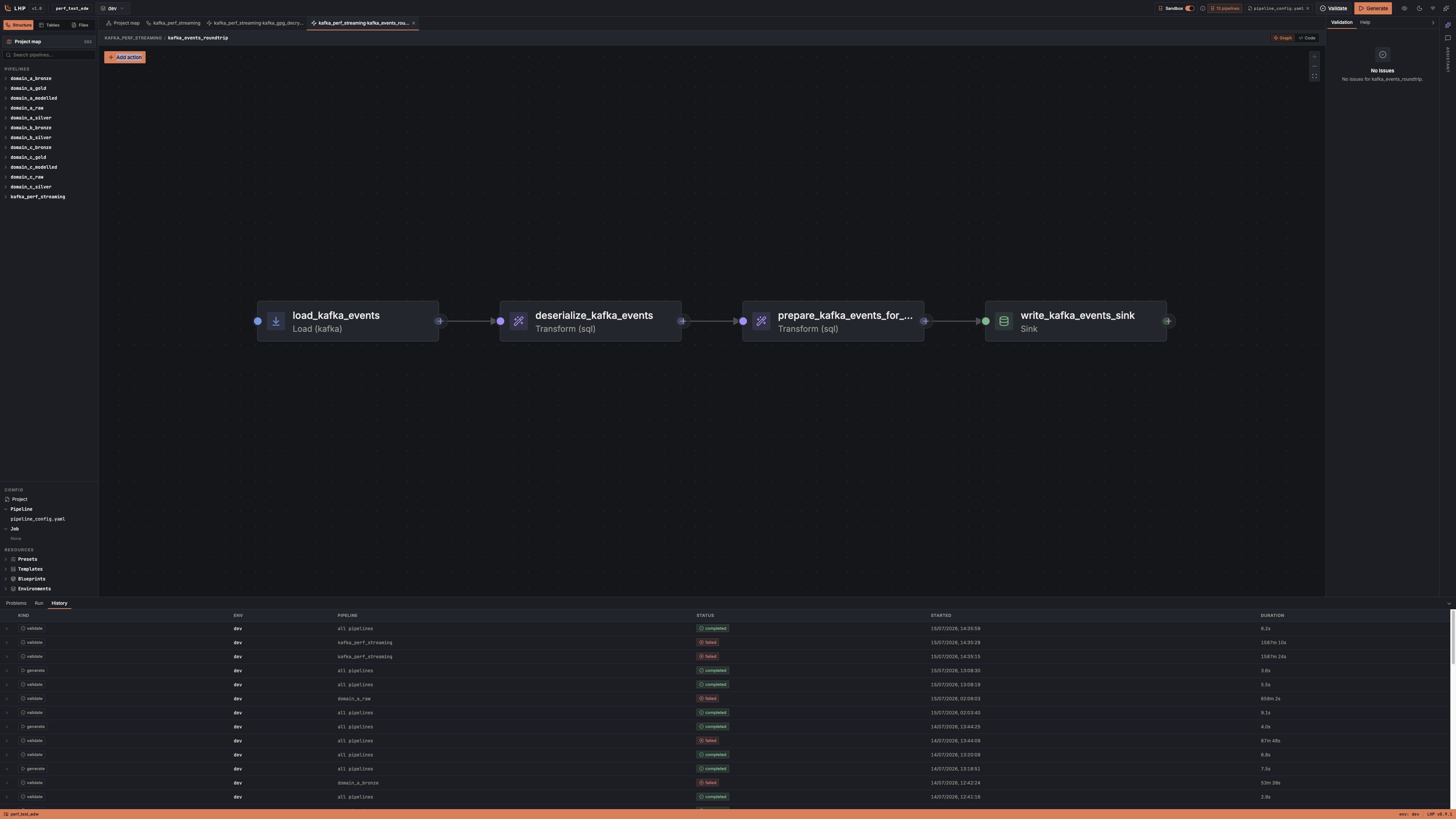1456x819 pixels.
Task: Open the chat bubble icon in right rail
Action: 1448,38
